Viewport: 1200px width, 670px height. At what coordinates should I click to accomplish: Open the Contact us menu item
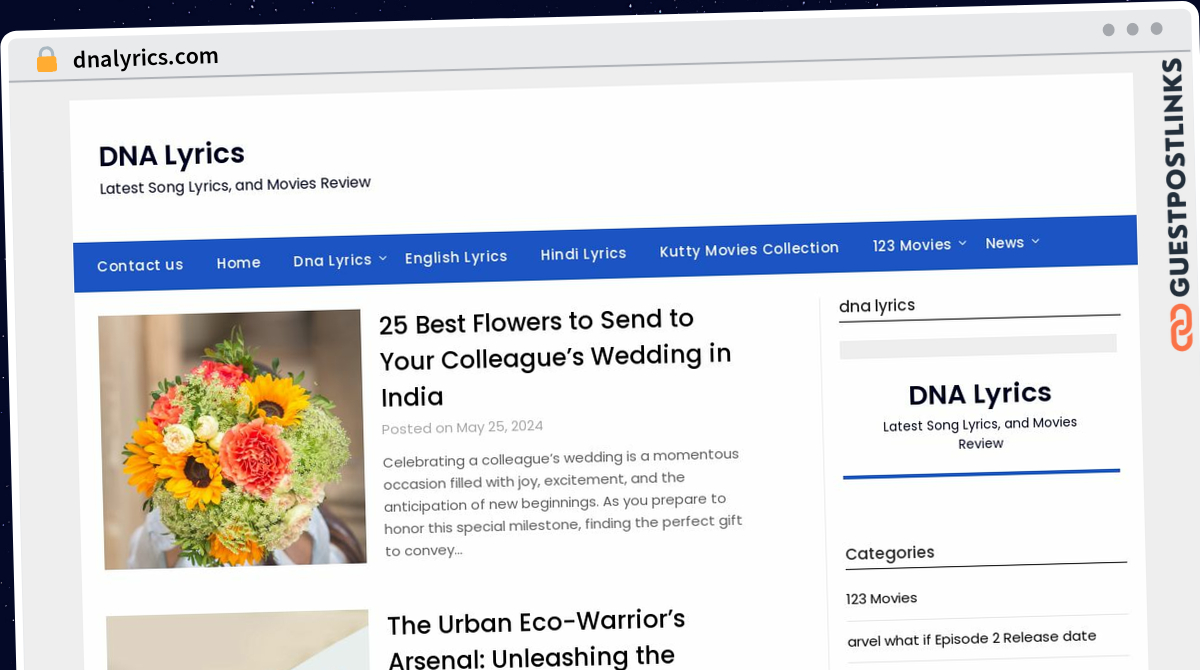coord(140,265)
